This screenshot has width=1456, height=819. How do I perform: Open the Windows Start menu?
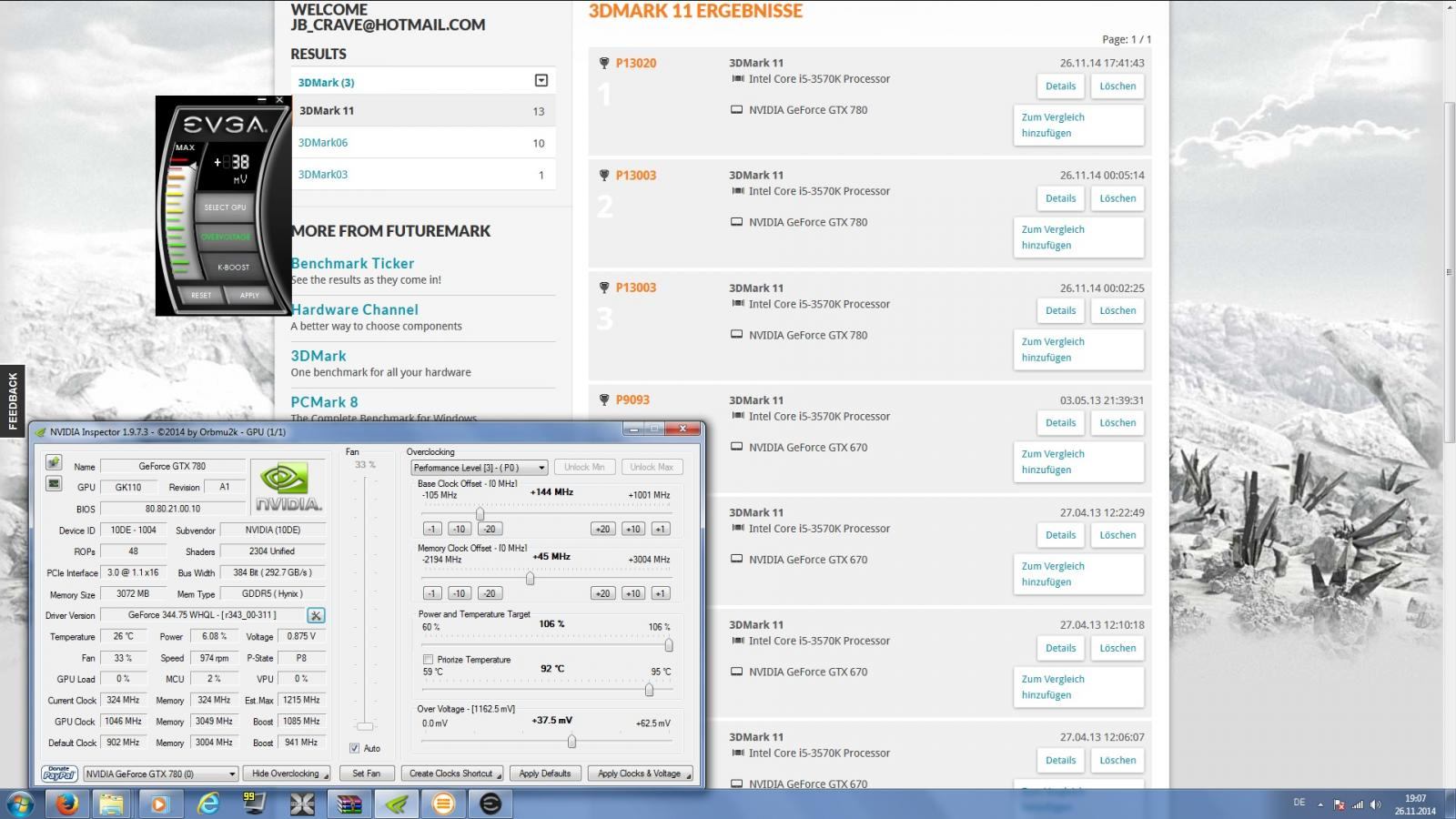20,804
